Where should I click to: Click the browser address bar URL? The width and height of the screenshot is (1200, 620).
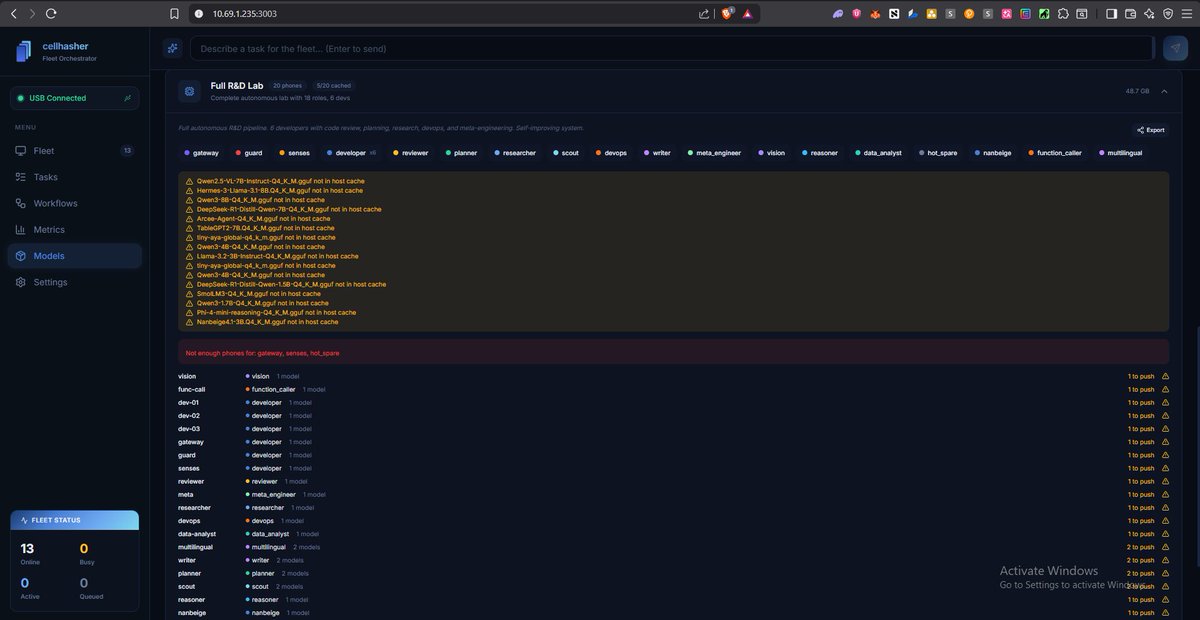tap(245, 13)
